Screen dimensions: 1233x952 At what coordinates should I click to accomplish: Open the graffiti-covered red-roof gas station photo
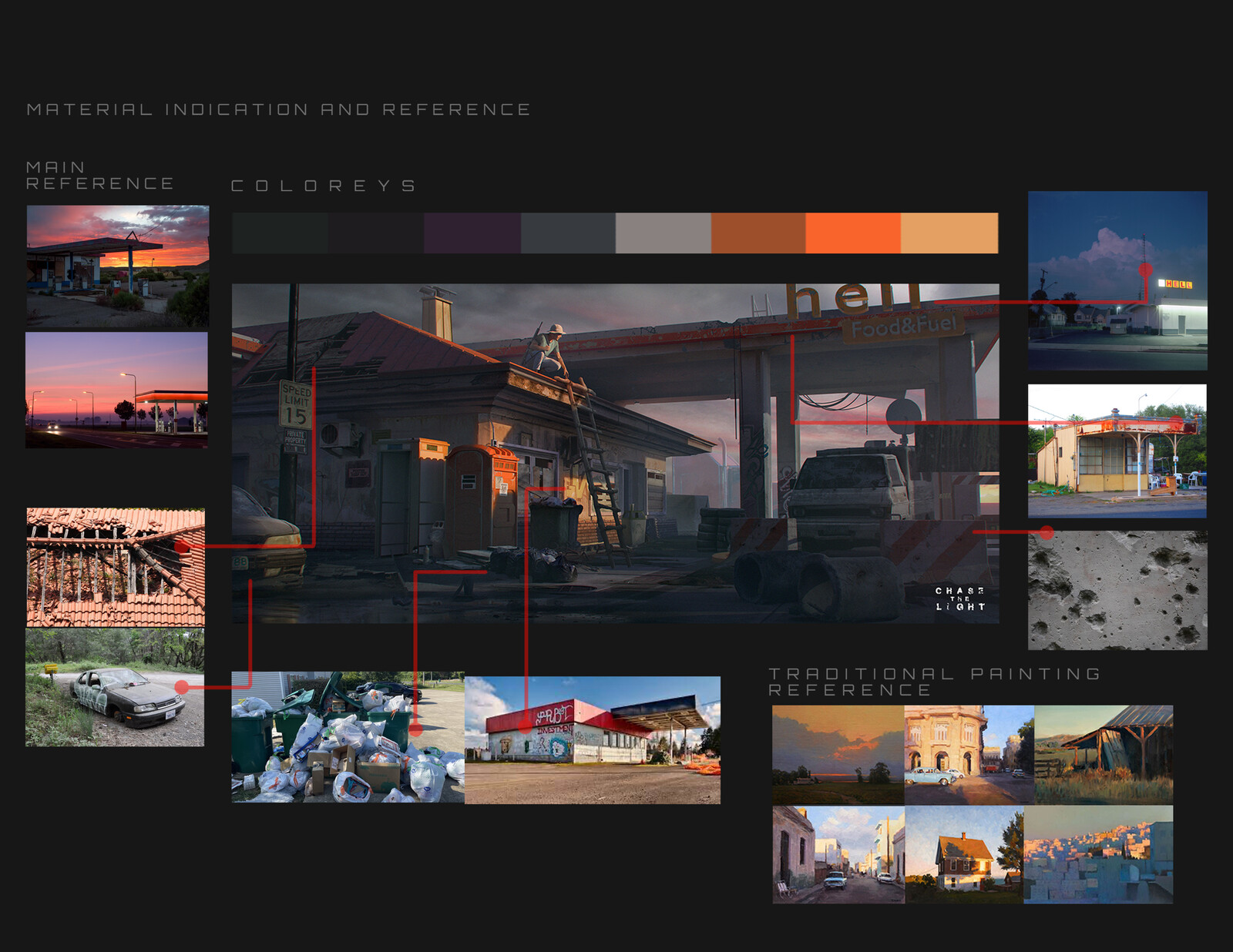tap(593, 740)
